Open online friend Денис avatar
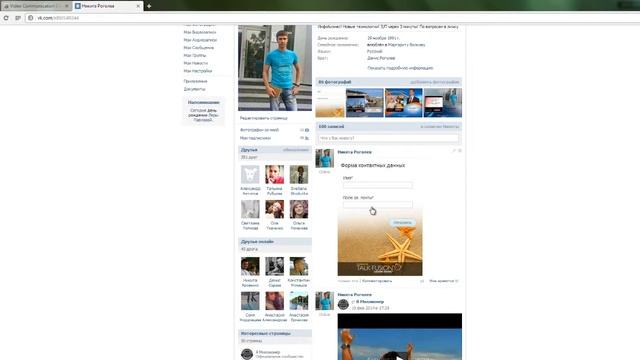This screenshot has width=640, height=360. pos(274,267)
